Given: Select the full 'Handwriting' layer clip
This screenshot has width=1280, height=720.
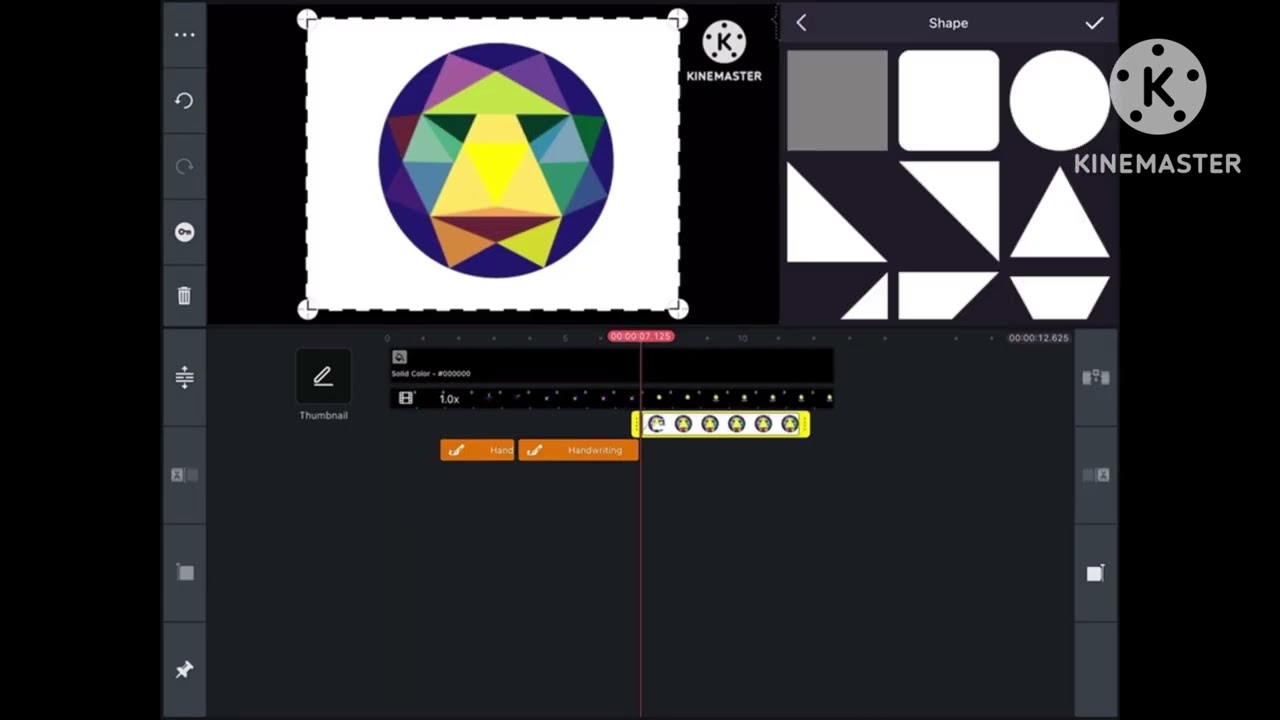Looking at the screenshot, I should 578,450.
